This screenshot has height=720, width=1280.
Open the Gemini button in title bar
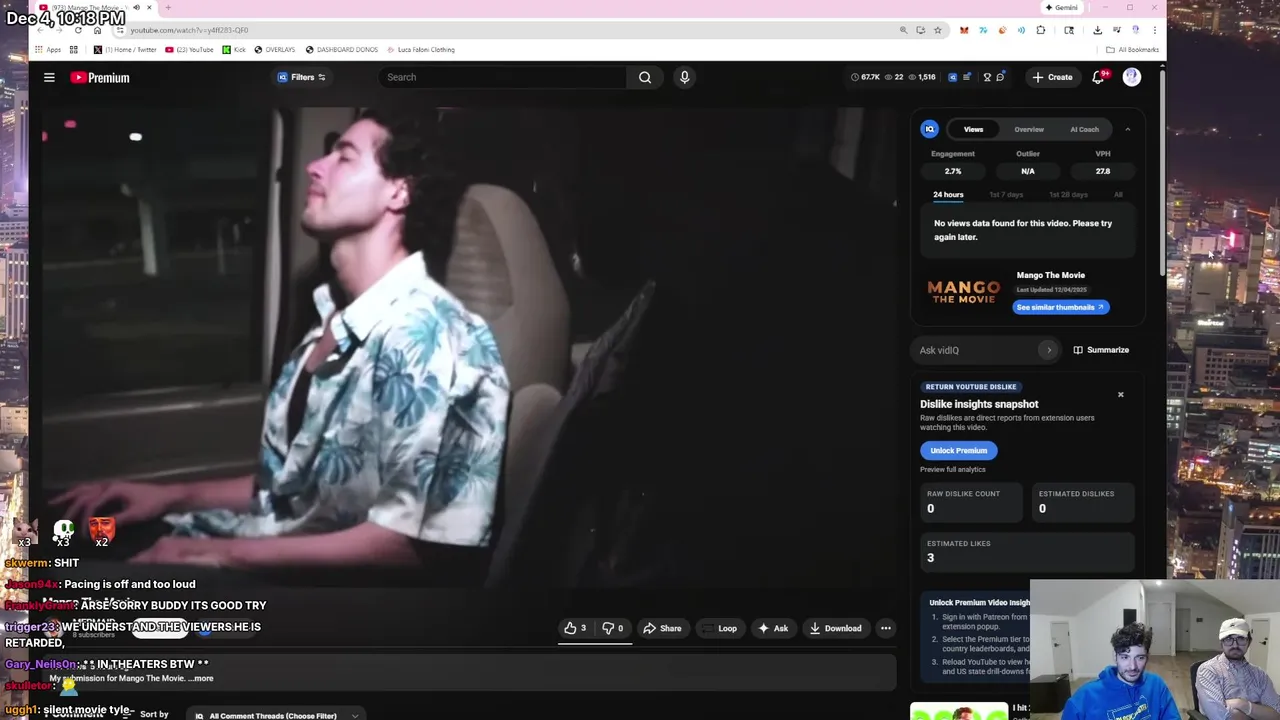[1061, 7]
